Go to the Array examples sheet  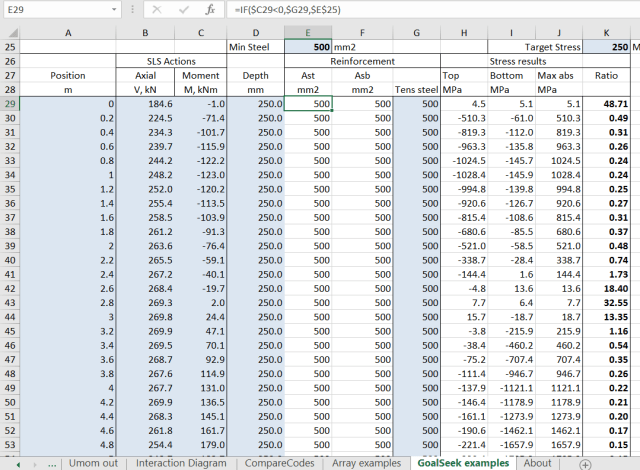[x=368, y=463]
